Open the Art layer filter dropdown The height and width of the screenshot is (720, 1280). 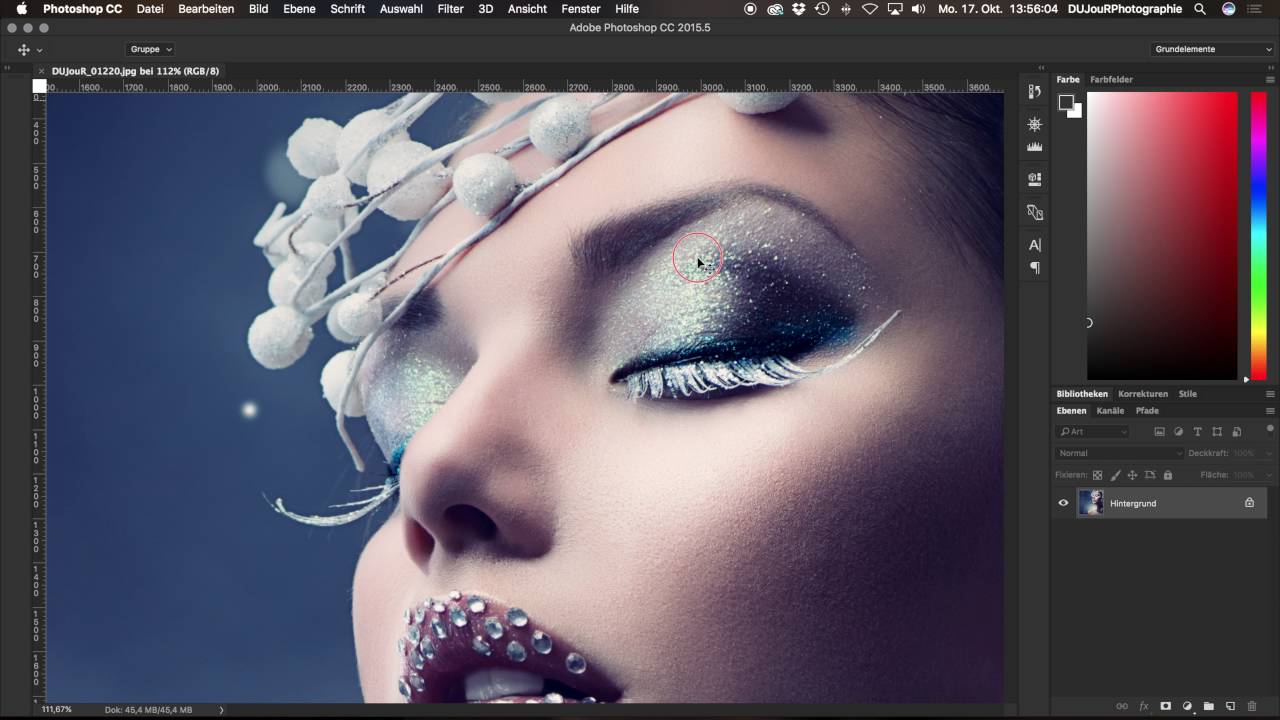(x=1093, y=432)
